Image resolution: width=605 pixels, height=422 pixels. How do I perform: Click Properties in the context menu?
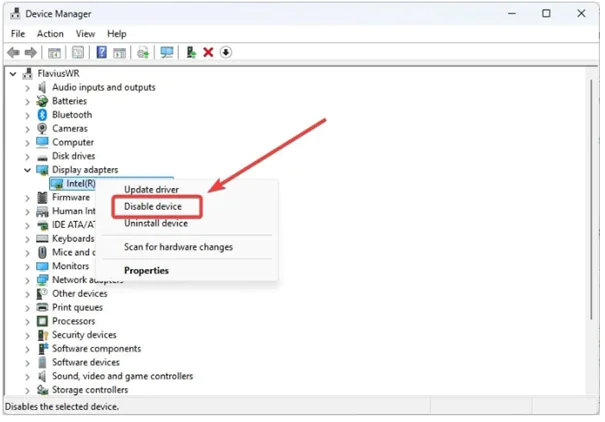coord(146,270)
